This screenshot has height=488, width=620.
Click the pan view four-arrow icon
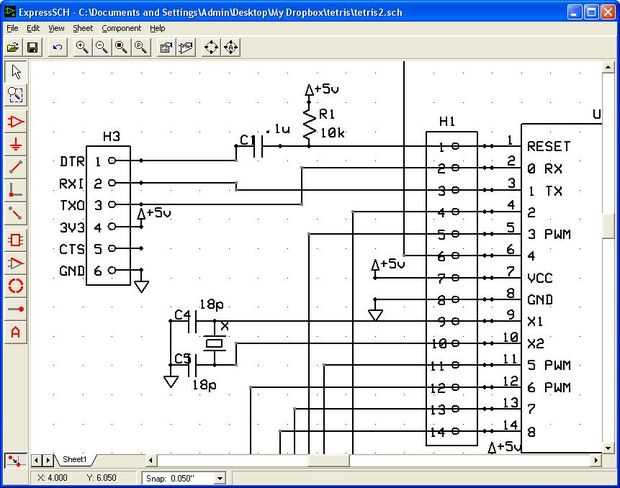click(211, 47)
